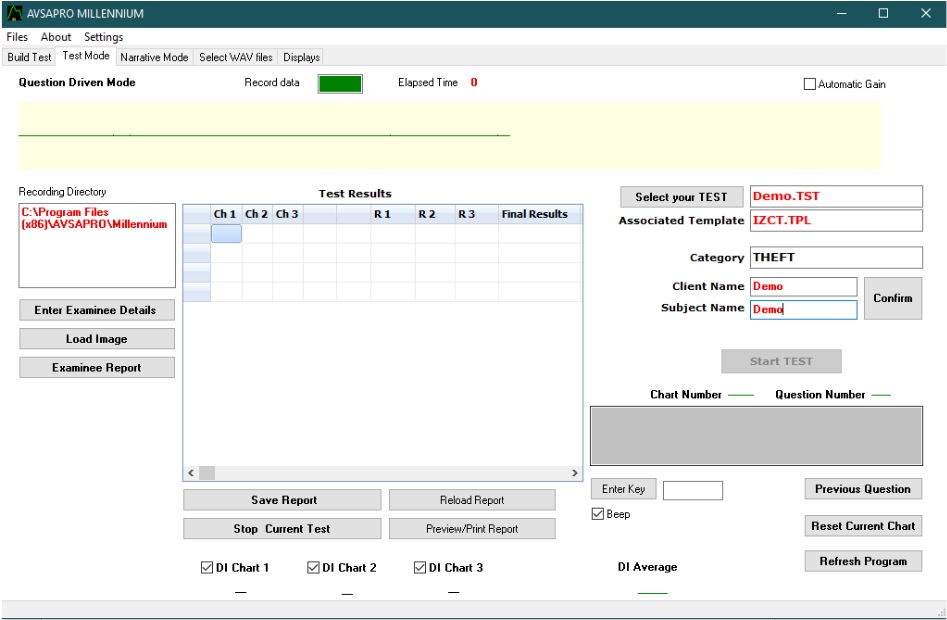
Task: Click the Preview/Print Report button
Action: (472, 529)
